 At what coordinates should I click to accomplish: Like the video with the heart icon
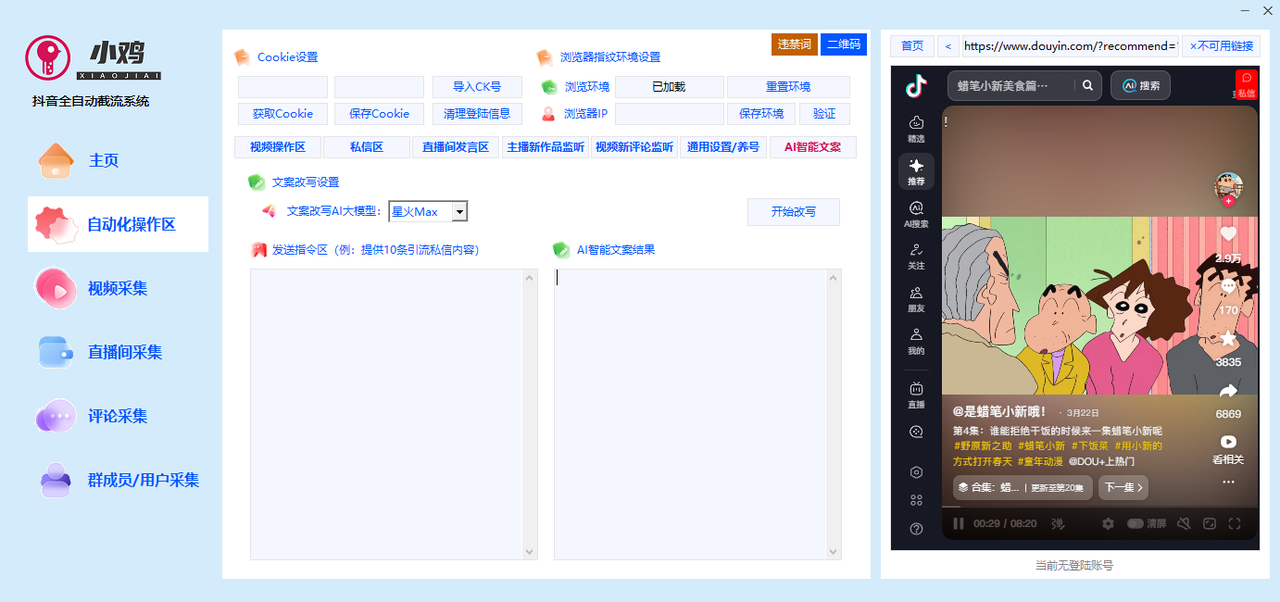click(x=1228, y=234)
